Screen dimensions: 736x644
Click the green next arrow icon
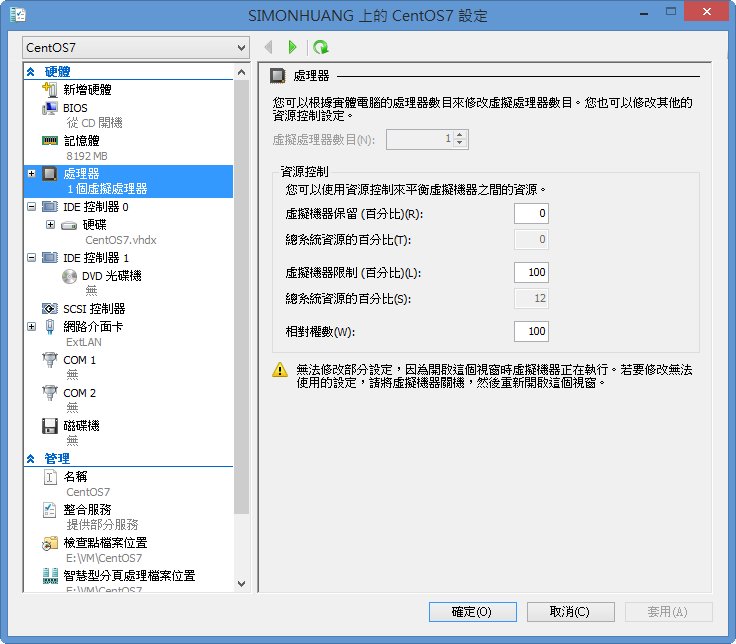click(x=292, y=47)
